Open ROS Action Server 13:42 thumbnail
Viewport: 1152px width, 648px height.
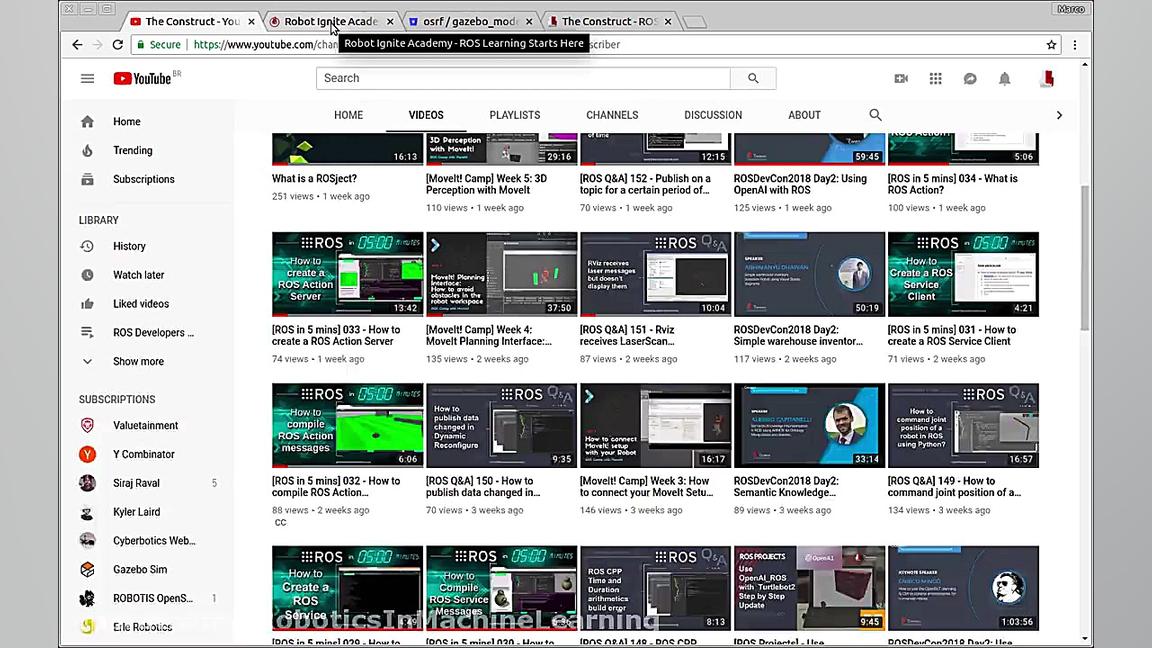[x=348, y=274]
